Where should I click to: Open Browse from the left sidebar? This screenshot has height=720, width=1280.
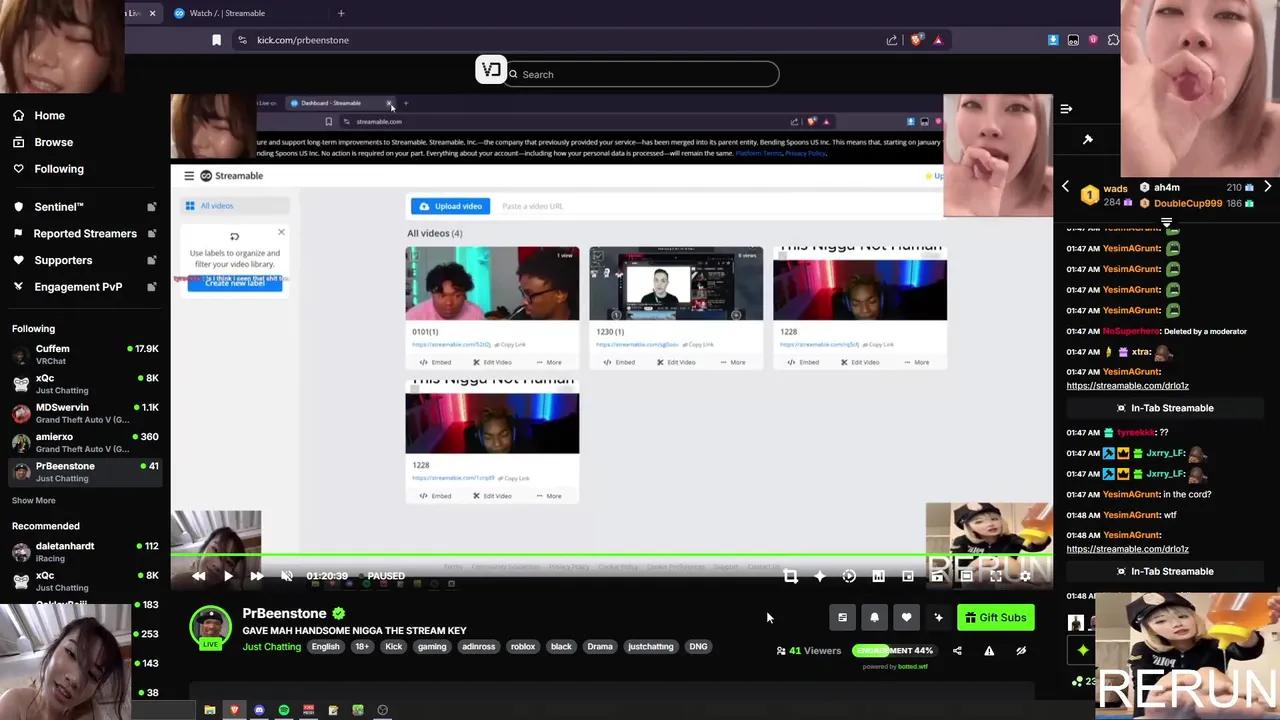[x=53, y=141]
